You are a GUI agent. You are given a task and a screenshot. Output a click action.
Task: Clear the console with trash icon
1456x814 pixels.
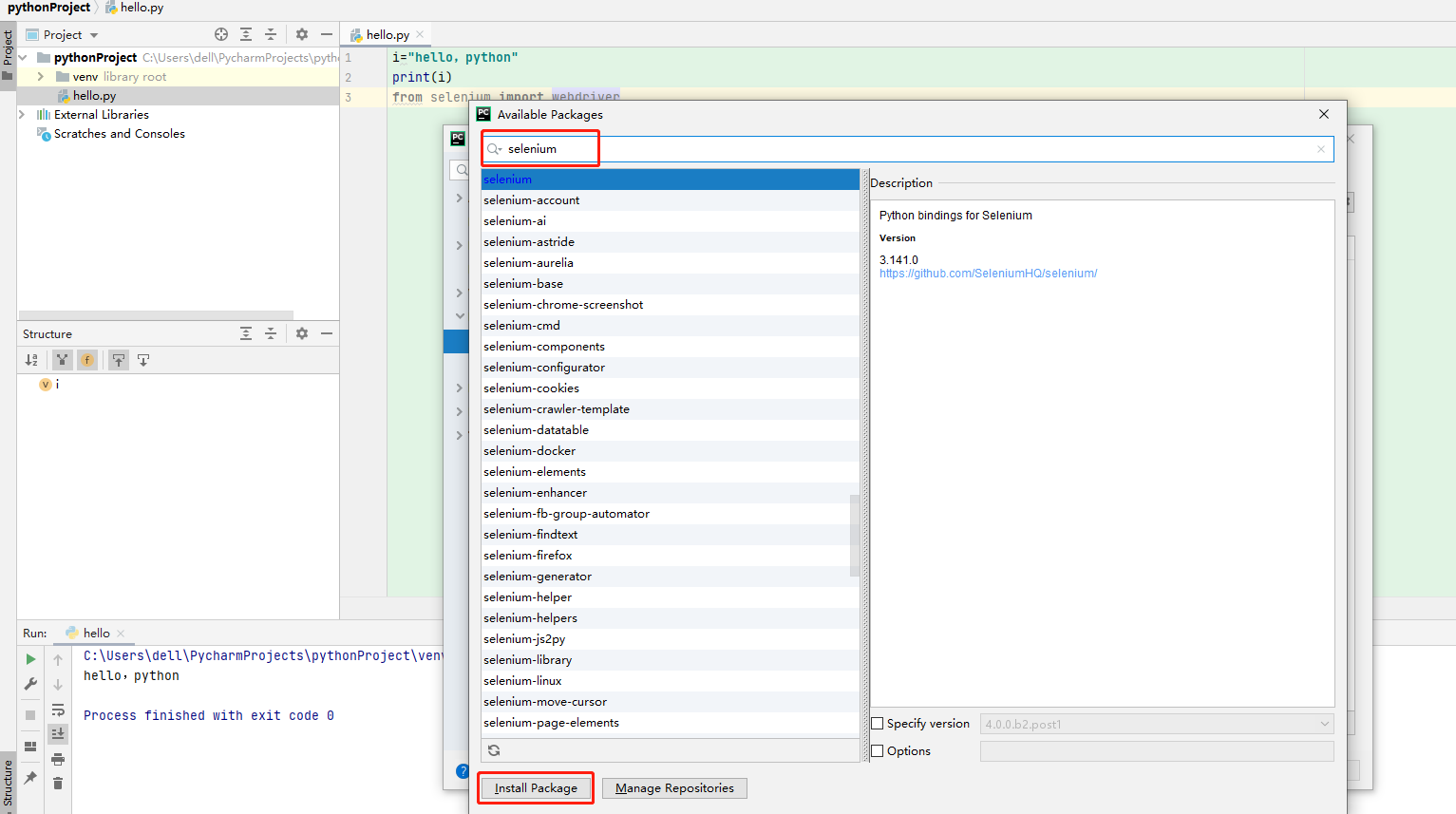pyautogui.click(x=58, y=784)
